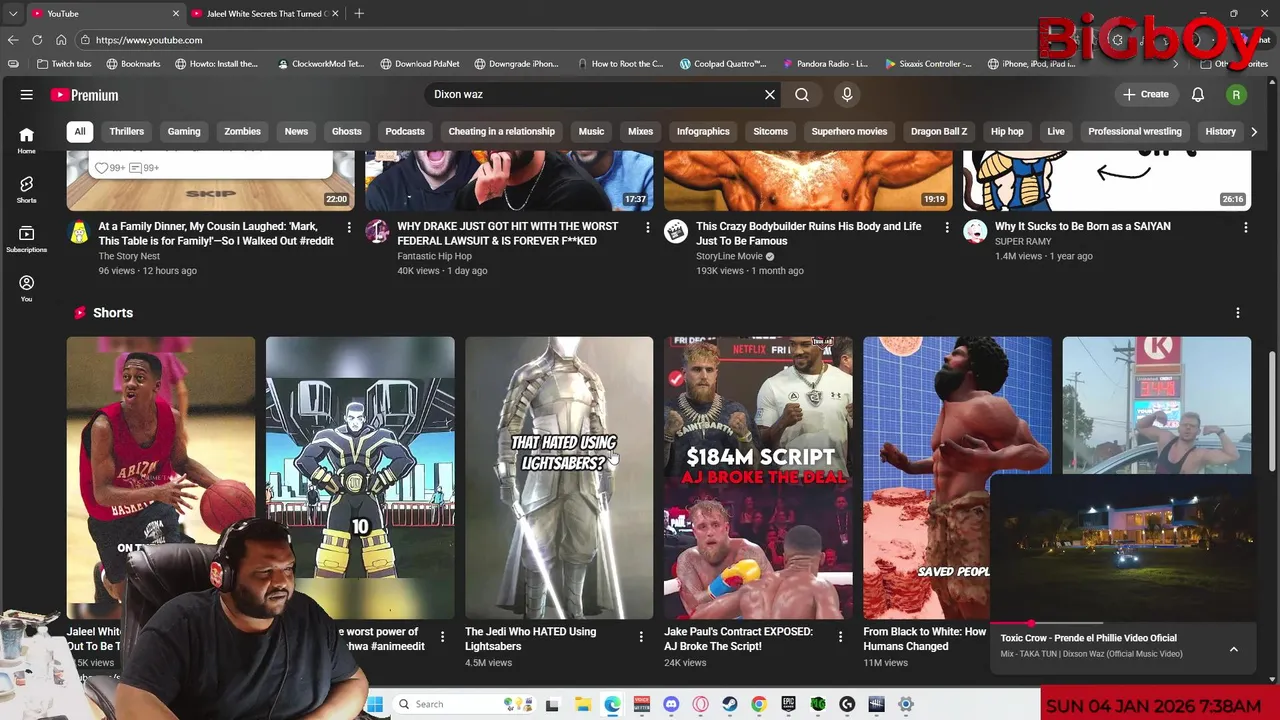Open Google Chrome from the taskbar

point(759,704)
